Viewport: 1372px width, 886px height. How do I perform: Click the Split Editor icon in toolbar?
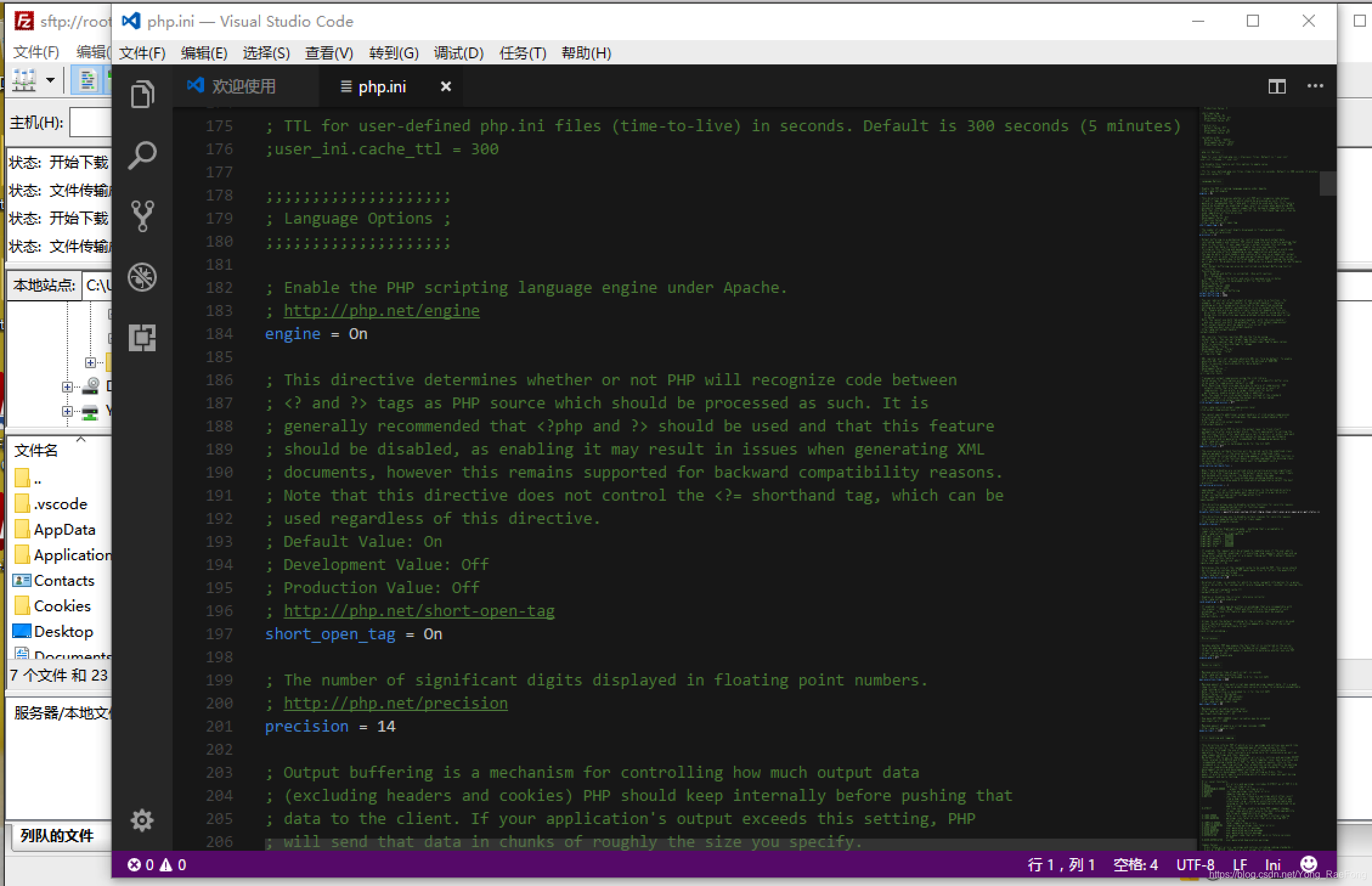coord(1277,86)
